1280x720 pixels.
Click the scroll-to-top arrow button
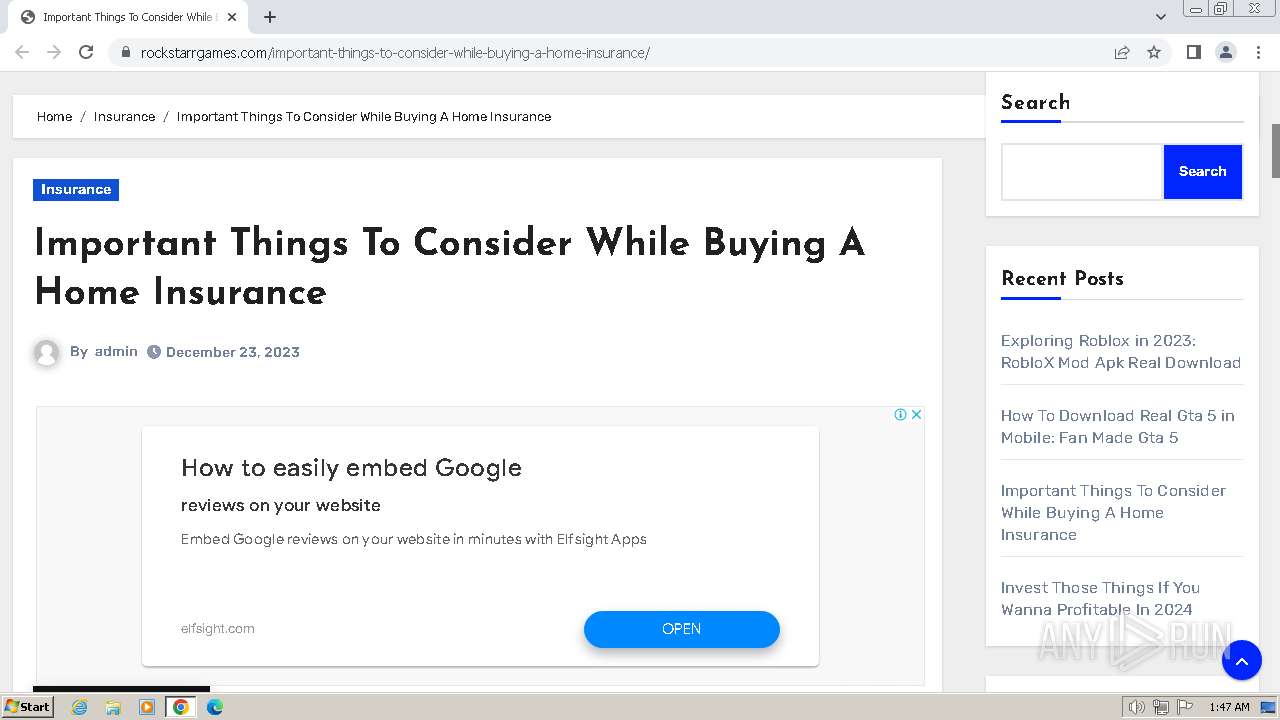pos(1241,660)
